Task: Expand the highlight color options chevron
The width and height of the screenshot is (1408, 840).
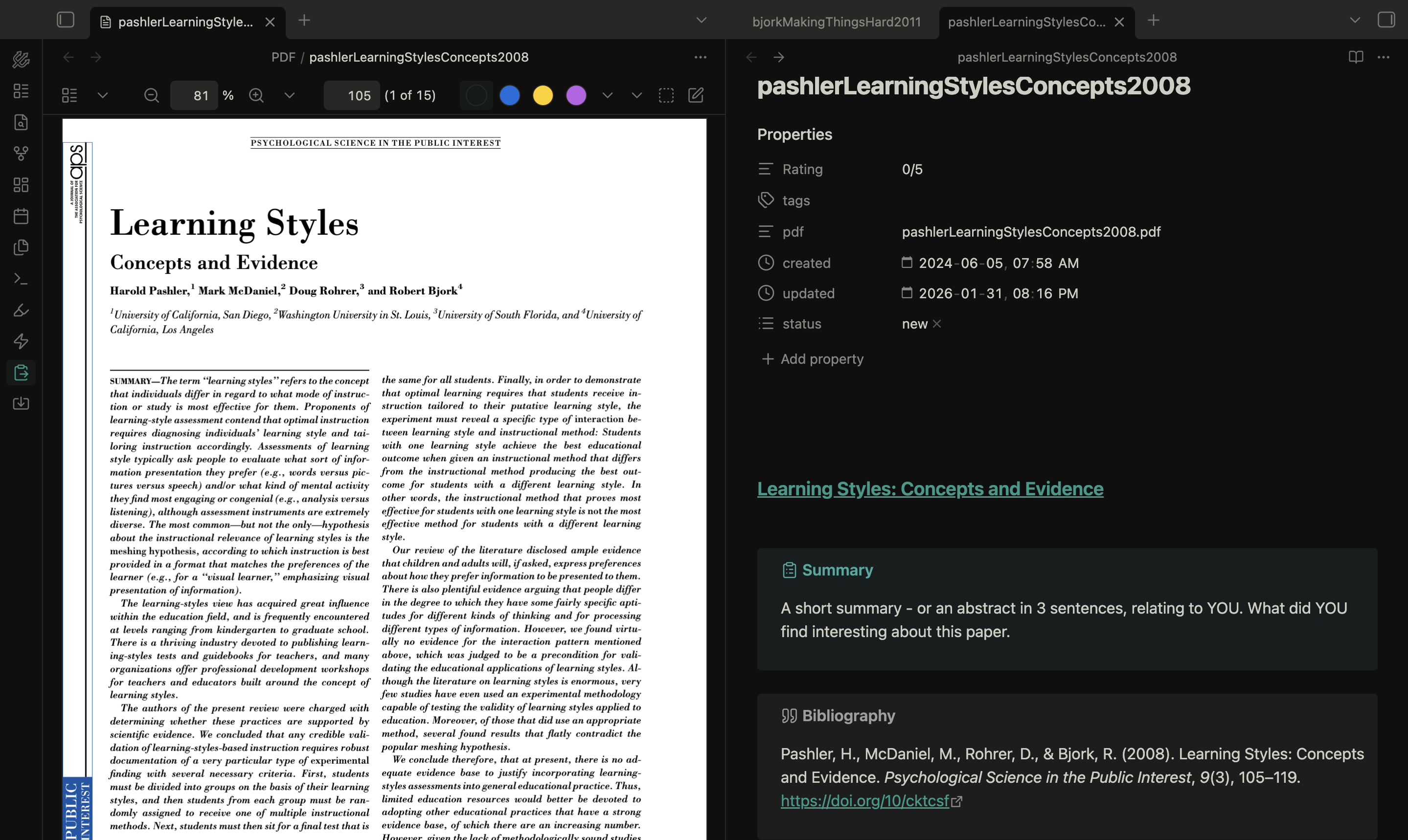Action: (607, 95)
